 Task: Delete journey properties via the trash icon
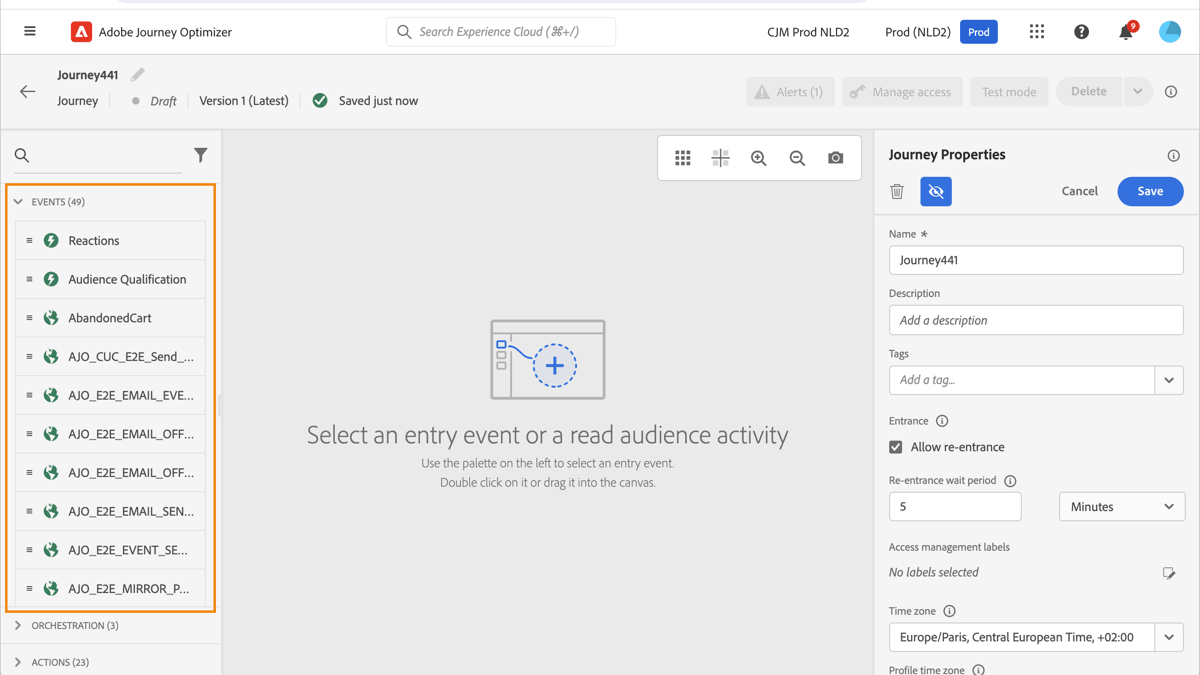coord(897,191)
